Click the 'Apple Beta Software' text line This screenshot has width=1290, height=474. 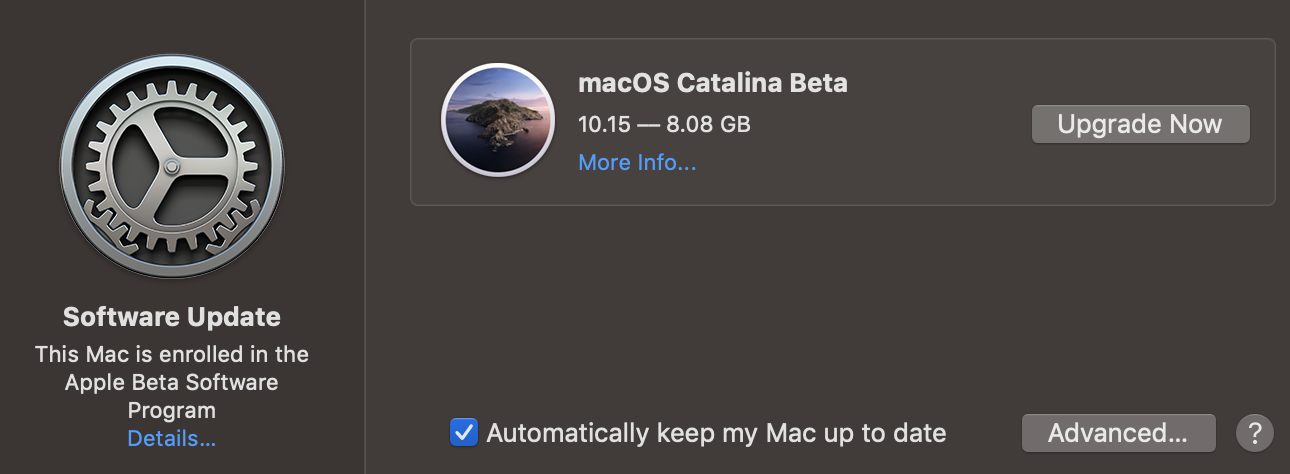point(171,382)
